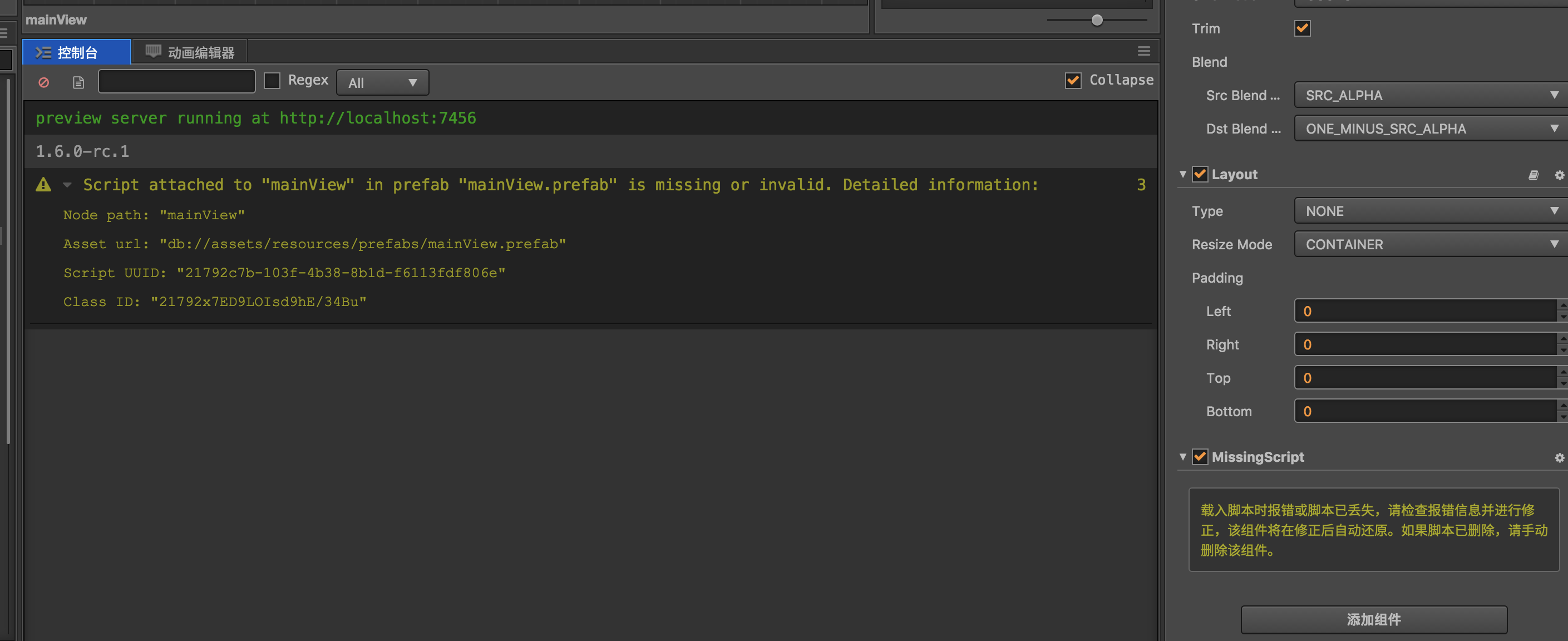Open the console log file icon
The image size is (1568, 641).
(x=78, y=82)
